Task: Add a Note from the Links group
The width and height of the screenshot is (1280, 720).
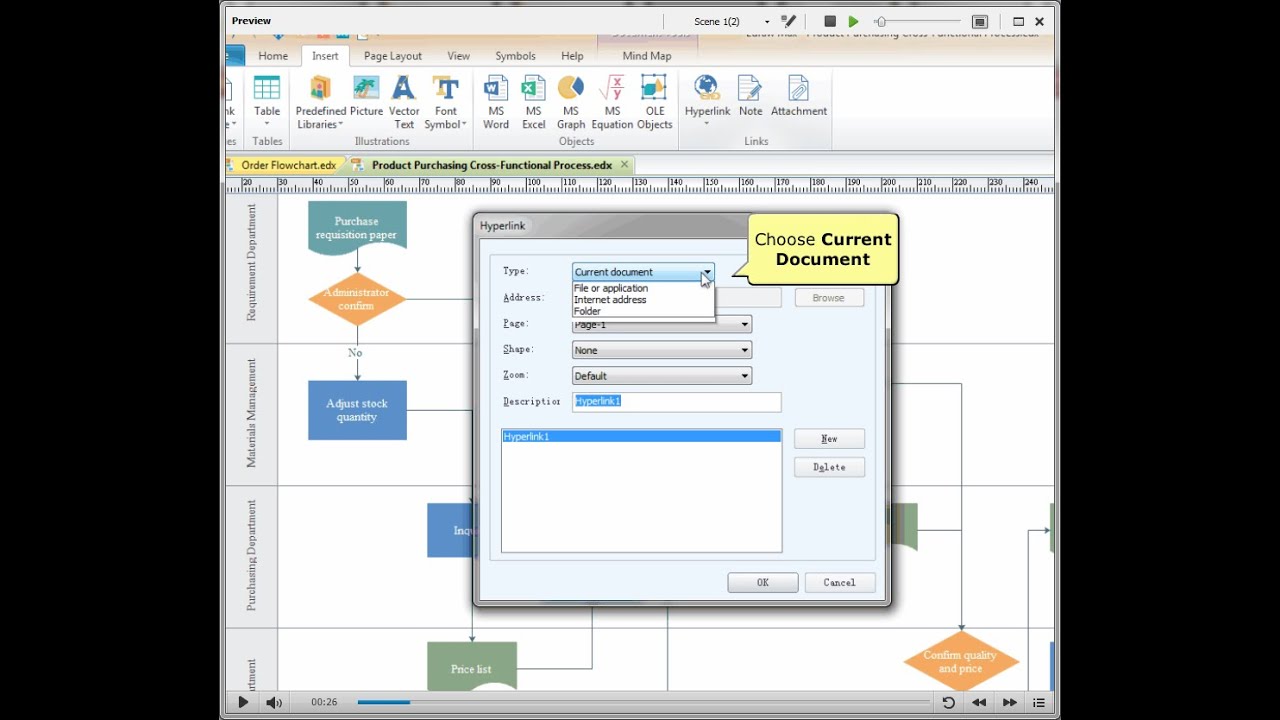Action: click(750, 96)
